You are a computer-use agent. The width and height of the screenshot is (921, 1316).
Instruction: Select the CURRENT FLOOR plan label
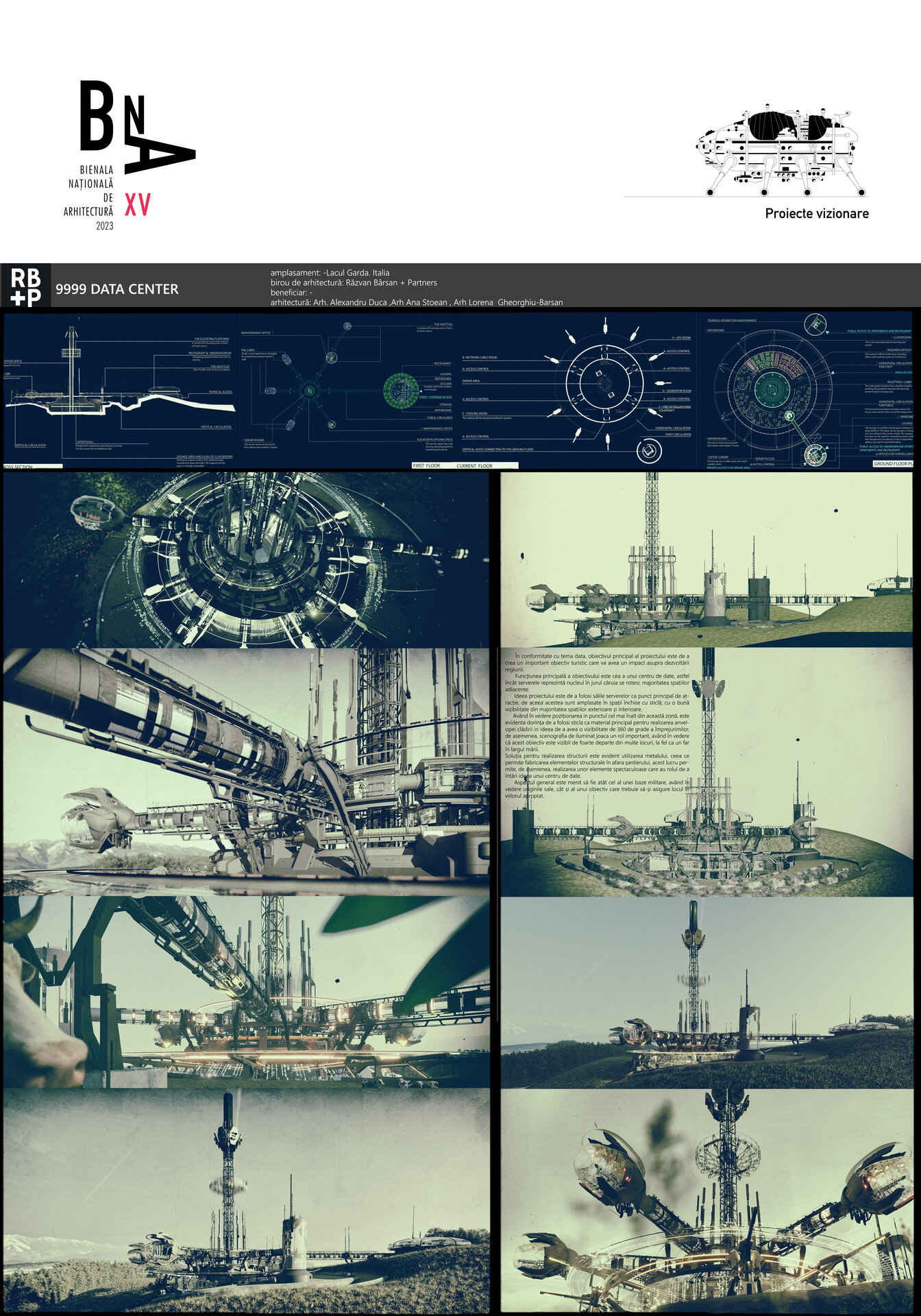474,465
